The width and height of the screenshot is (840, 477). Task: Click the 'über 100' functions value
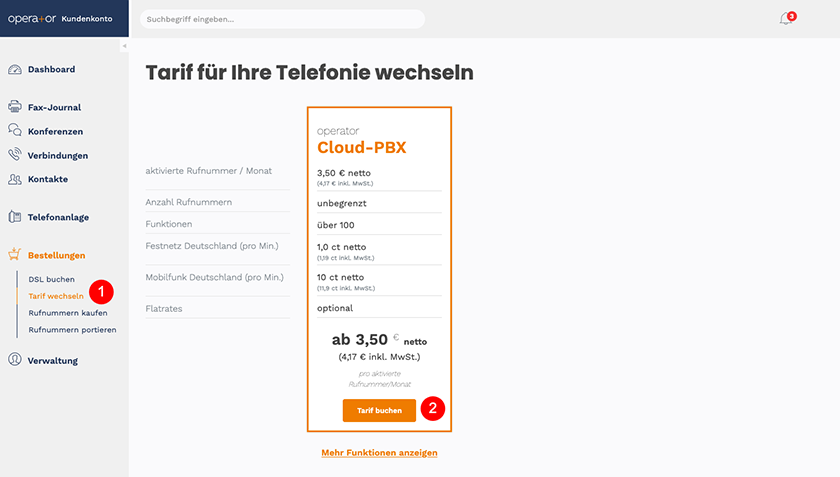coord(335,225)
